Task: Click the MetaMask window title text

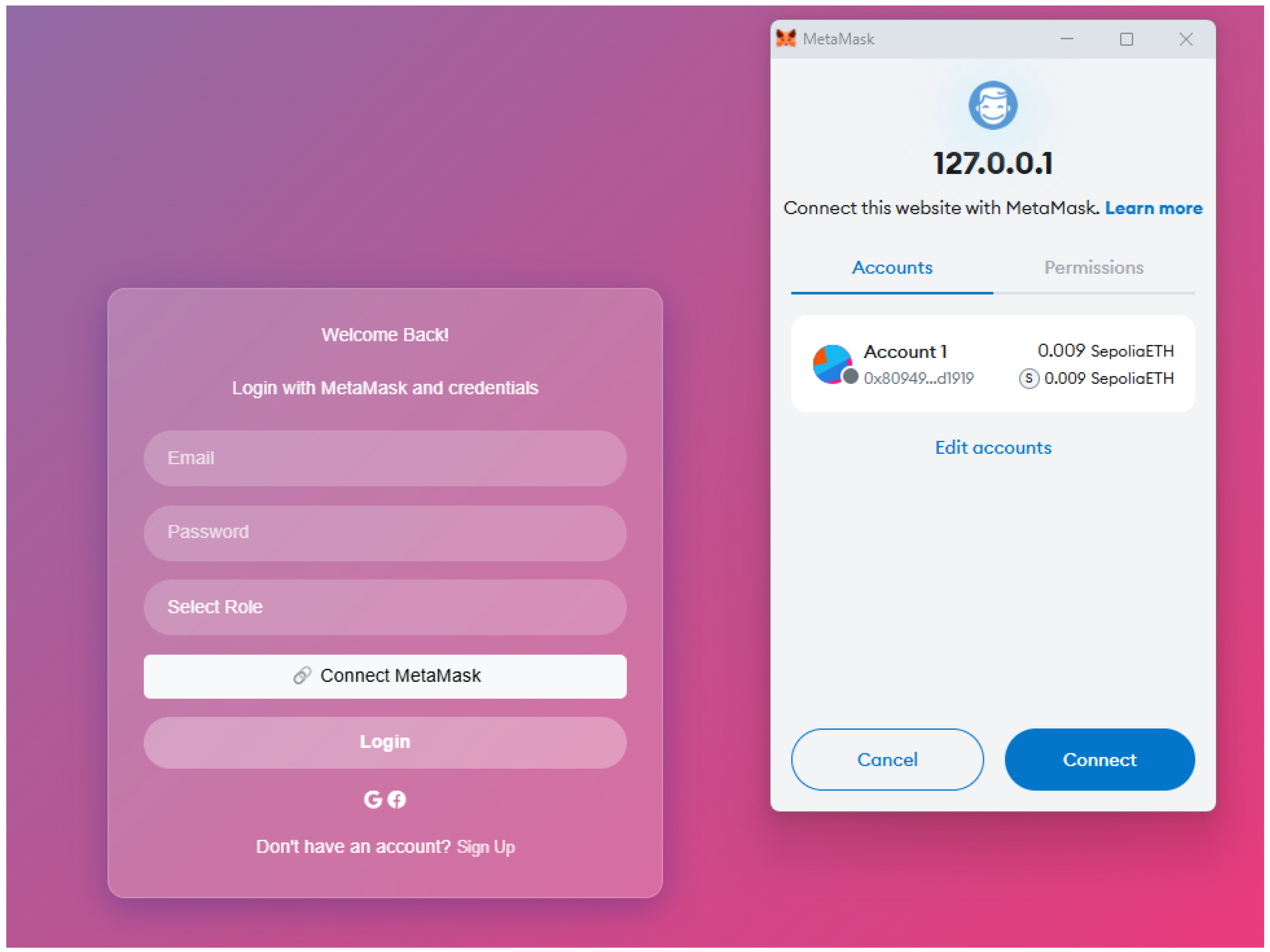Action: (x=838, y=39)
